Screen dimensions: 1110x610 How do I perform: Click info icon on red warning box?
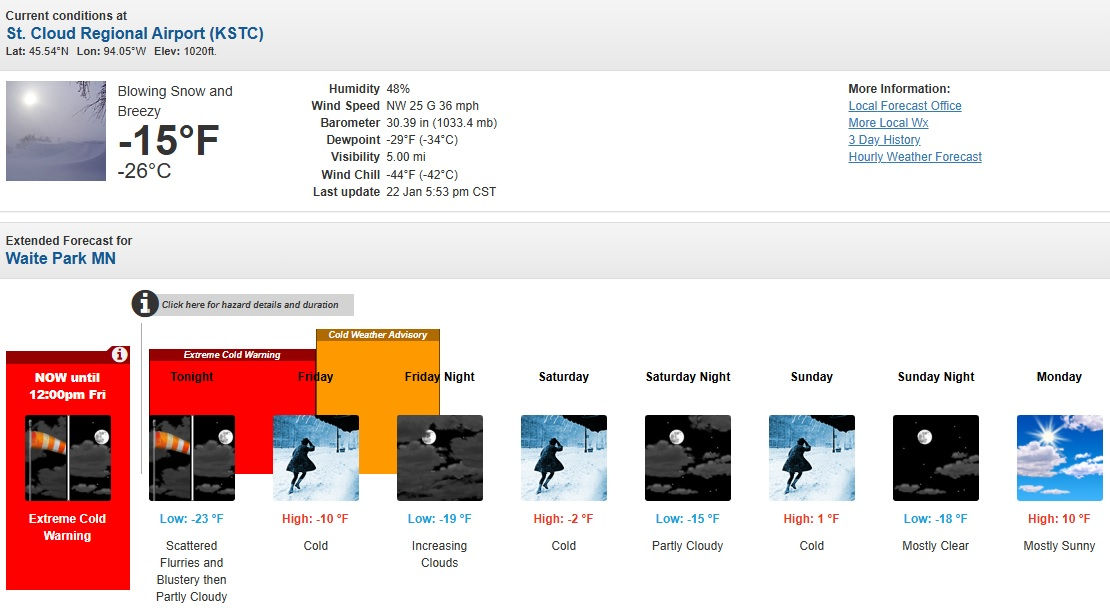click(119, 355)
